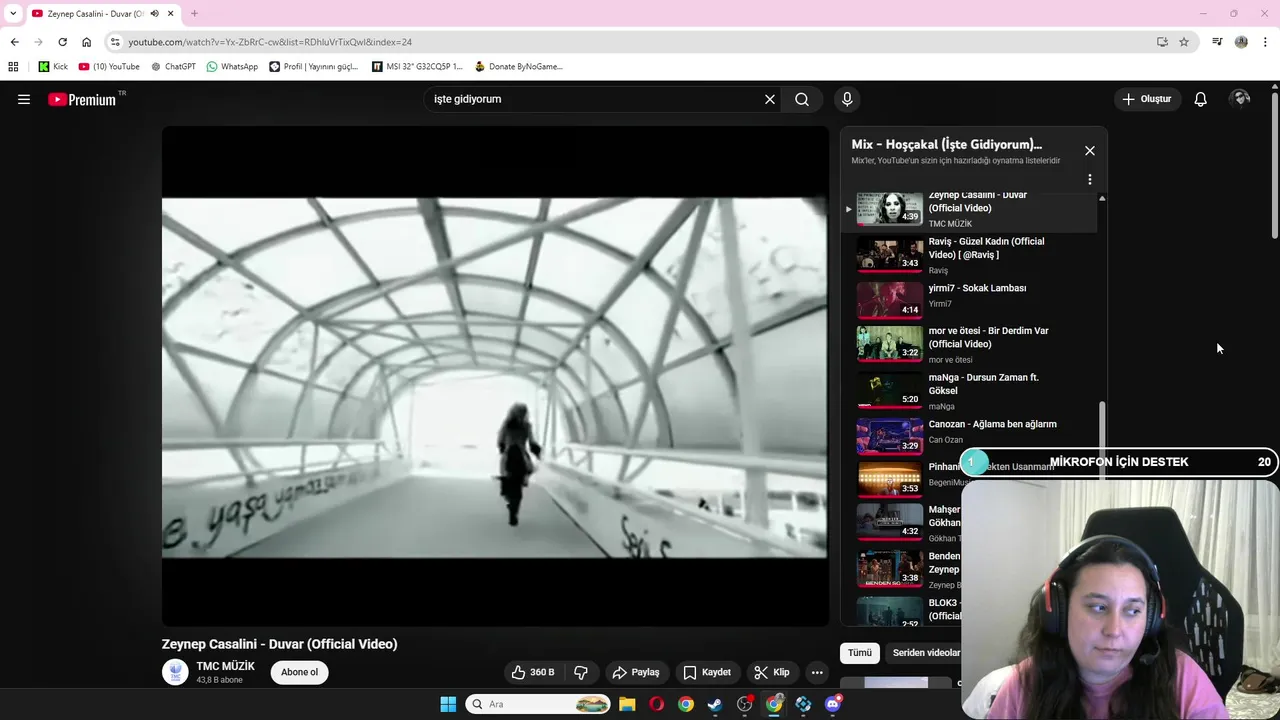This screenshot has height=720, width=1280.
Task: Open the notifications bell
Action: (1200, 99)
